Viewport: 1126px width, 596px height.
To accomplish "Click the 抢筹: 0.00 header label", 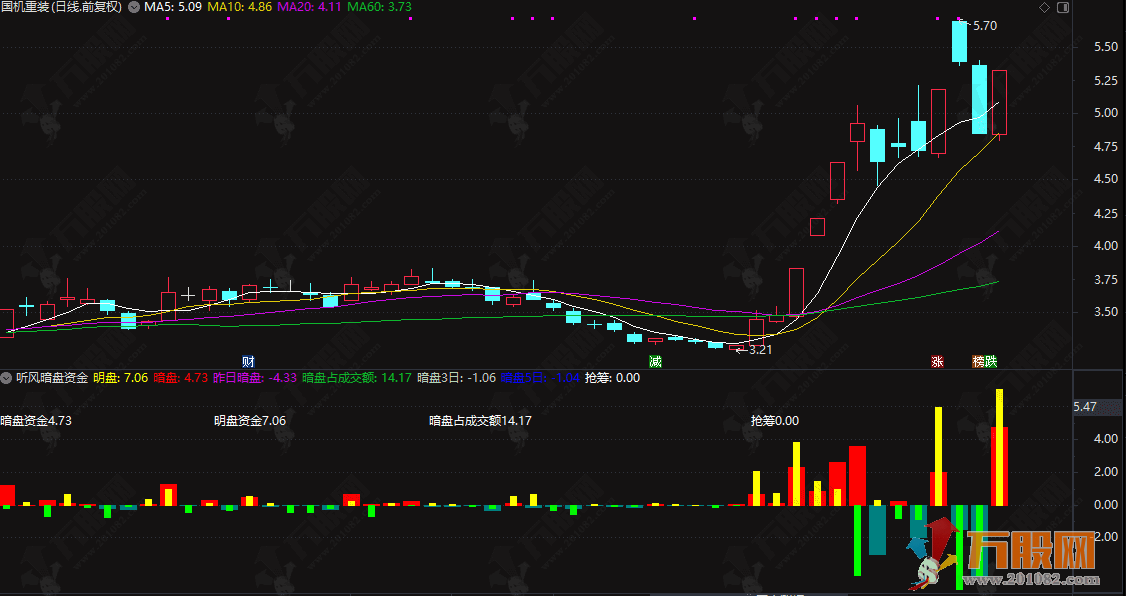I will click(613, 378).
